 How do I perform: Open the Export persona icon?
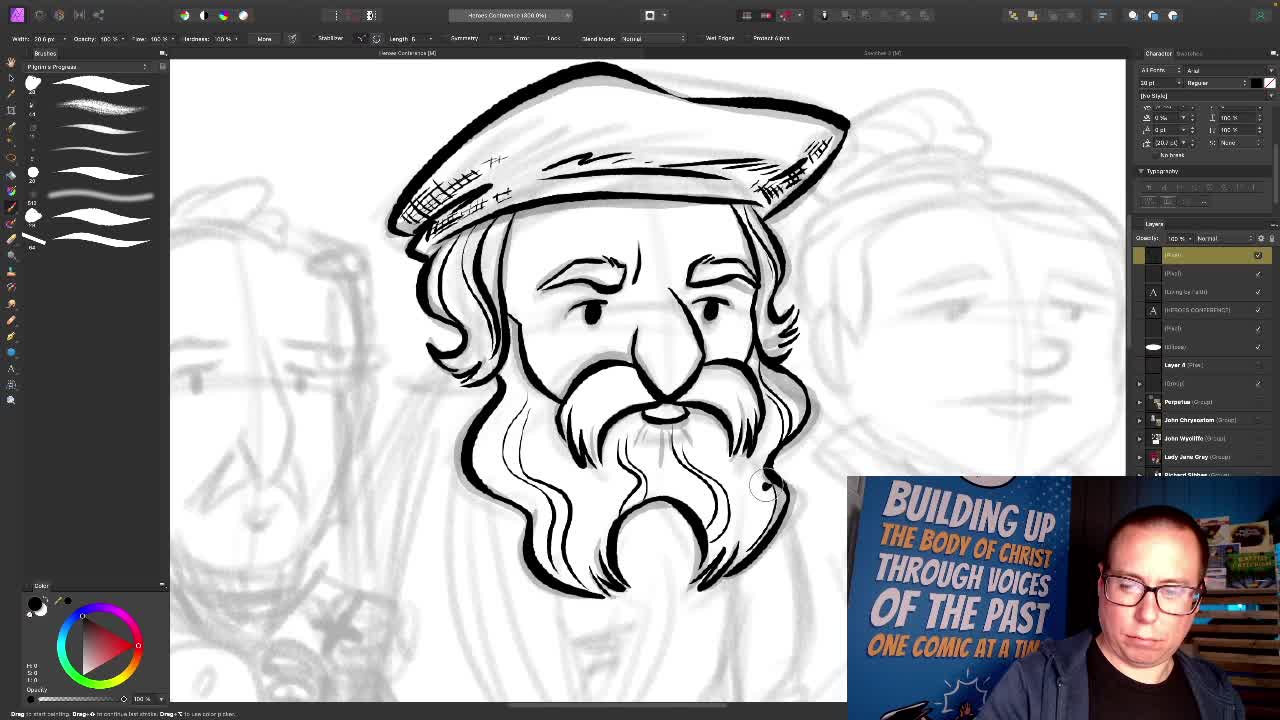(98, 15)
